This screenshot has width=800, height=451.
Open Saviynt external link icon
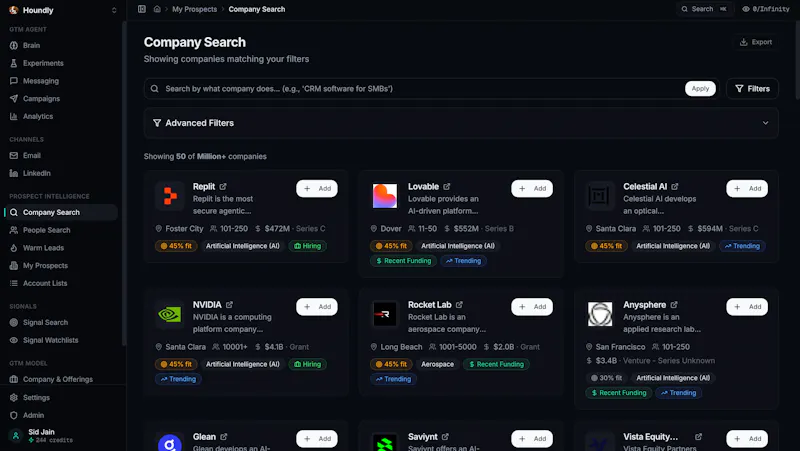(x=445, y=437)
